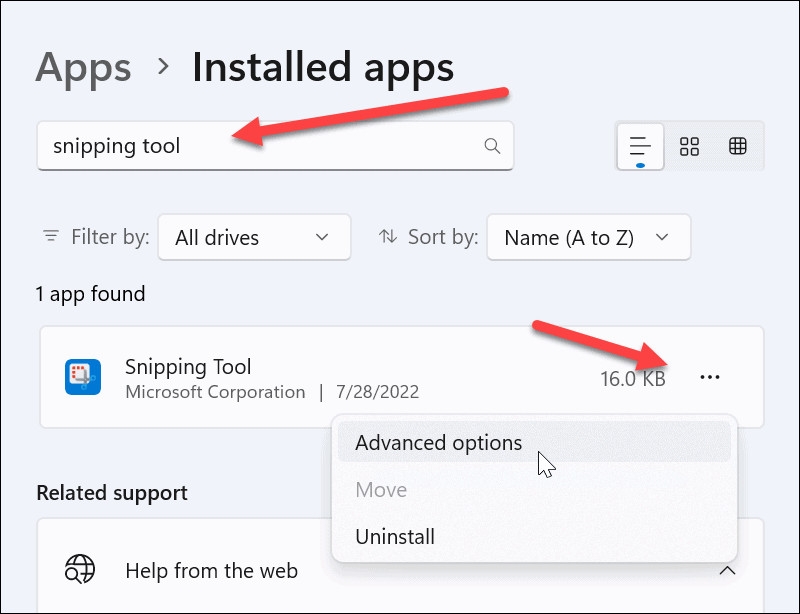Open the Help from the web support link
Viewport: 800px width, 614px height.
211,570
